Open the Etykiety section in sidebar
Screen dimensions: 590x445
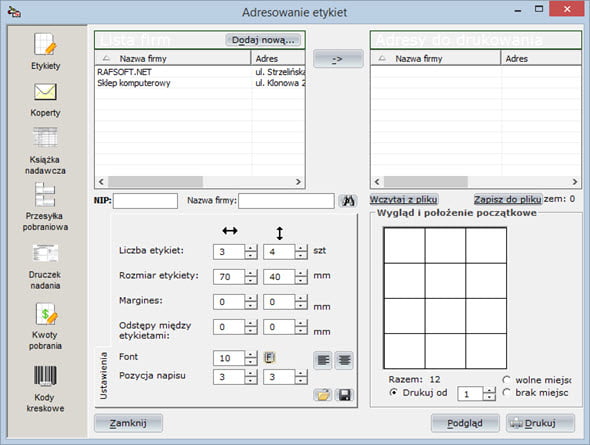pos(45,52)
